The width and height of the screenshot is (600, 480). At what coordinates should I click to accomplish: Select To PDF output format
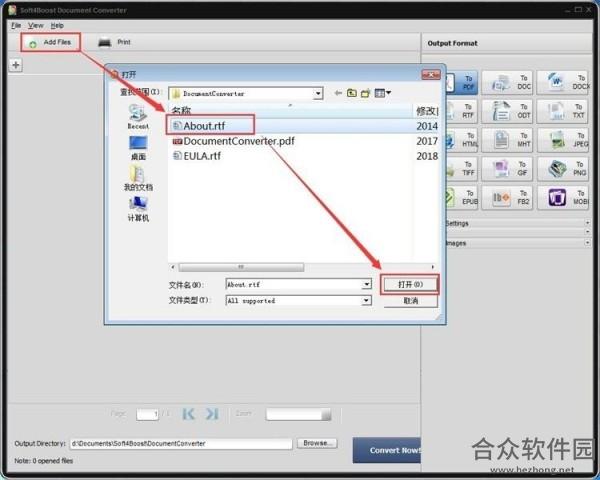[x=461, y=83]
